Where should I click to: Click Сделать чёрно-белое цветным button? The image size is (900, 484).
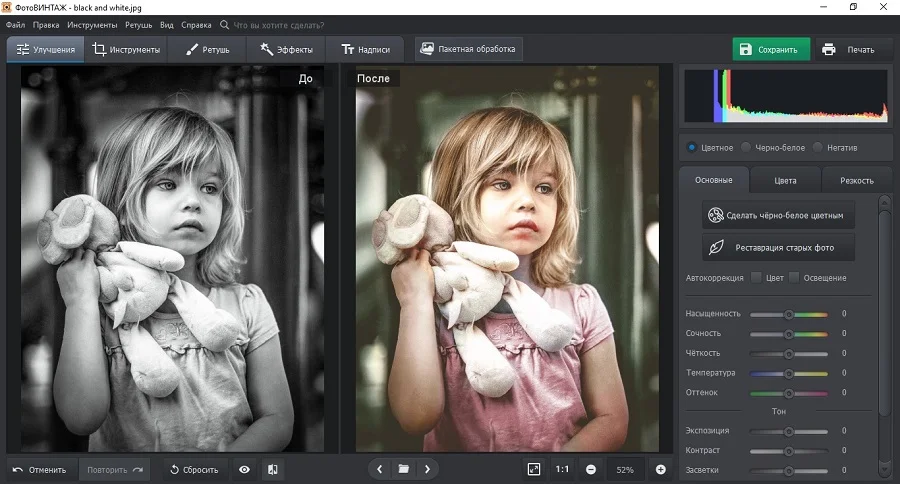pos(778,214)
